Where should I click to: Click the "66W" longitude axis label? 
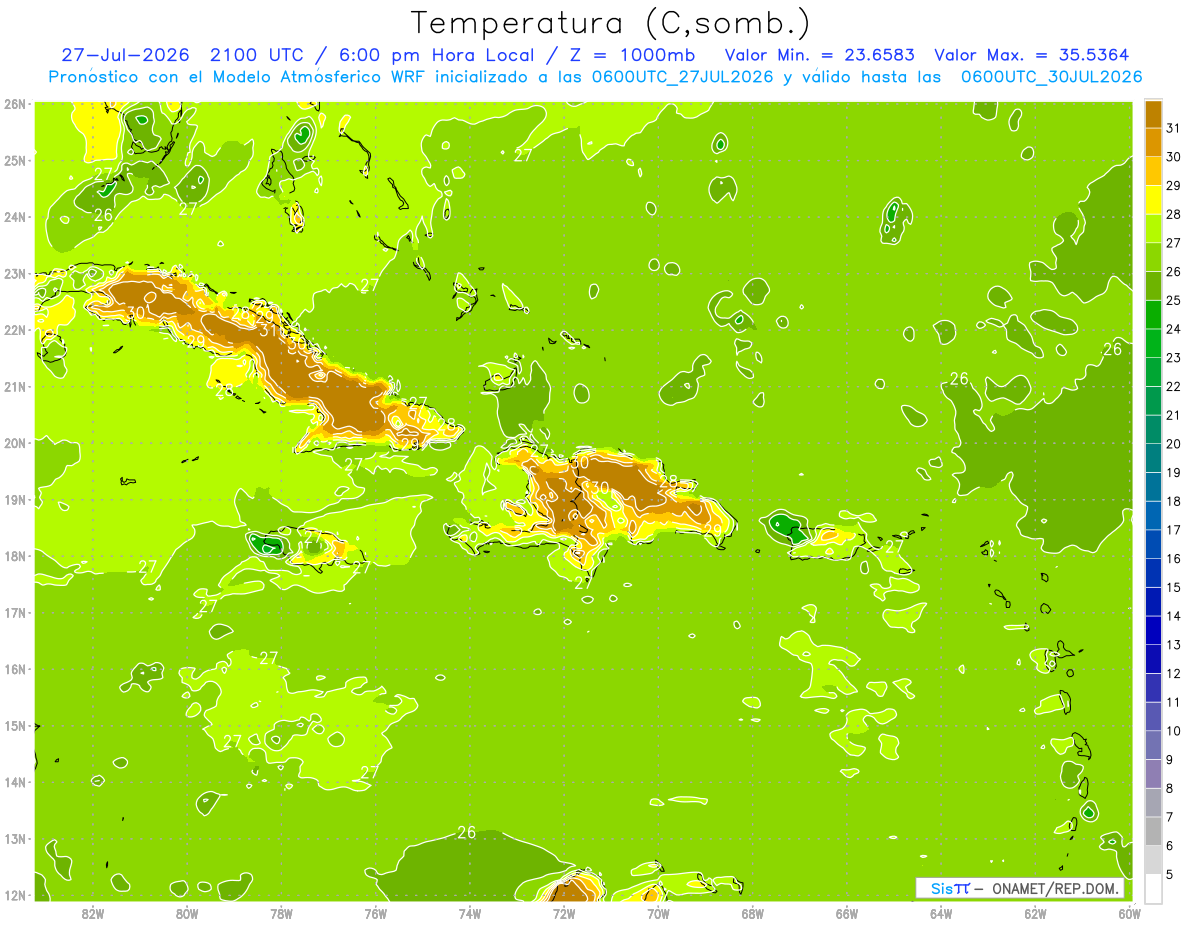click(x=847, y=912)
